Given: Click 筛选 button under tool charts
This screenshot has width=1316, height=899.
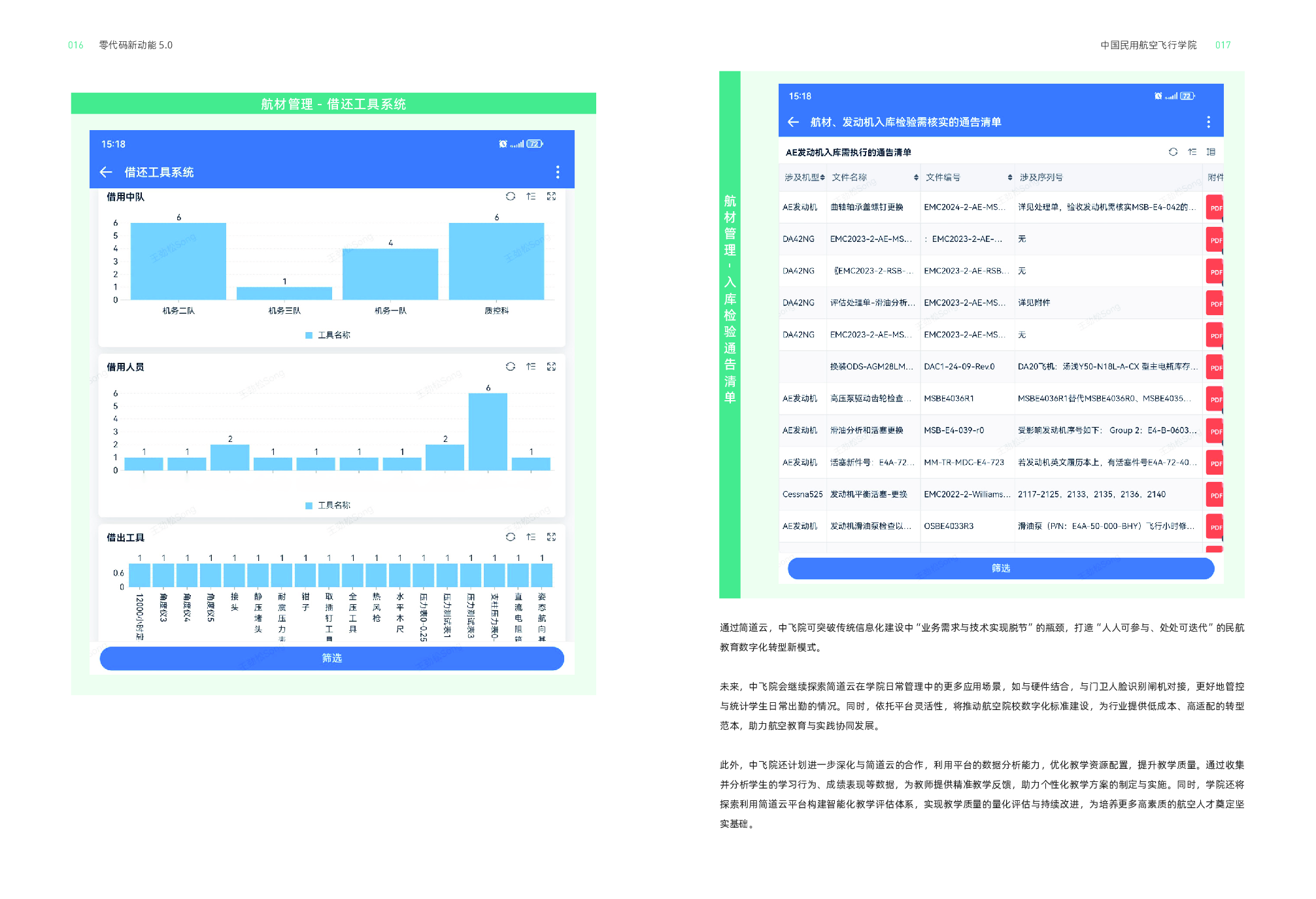Looking at the screenshot, I should tap(331, 658).
